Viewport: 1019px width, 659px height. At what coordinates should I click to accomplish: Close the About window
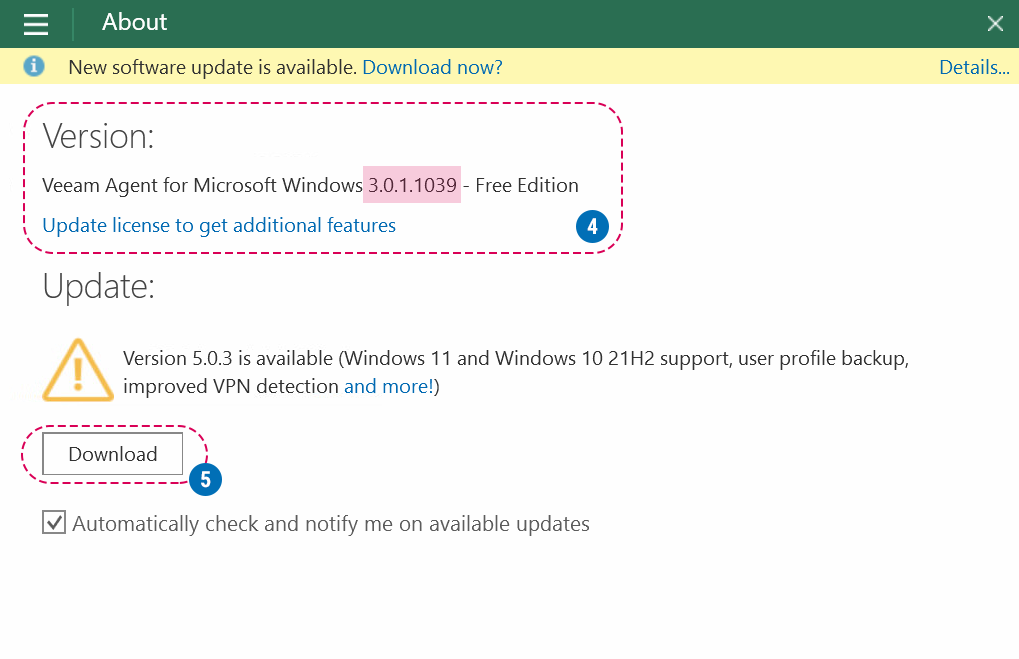click(x=995, y=24)
